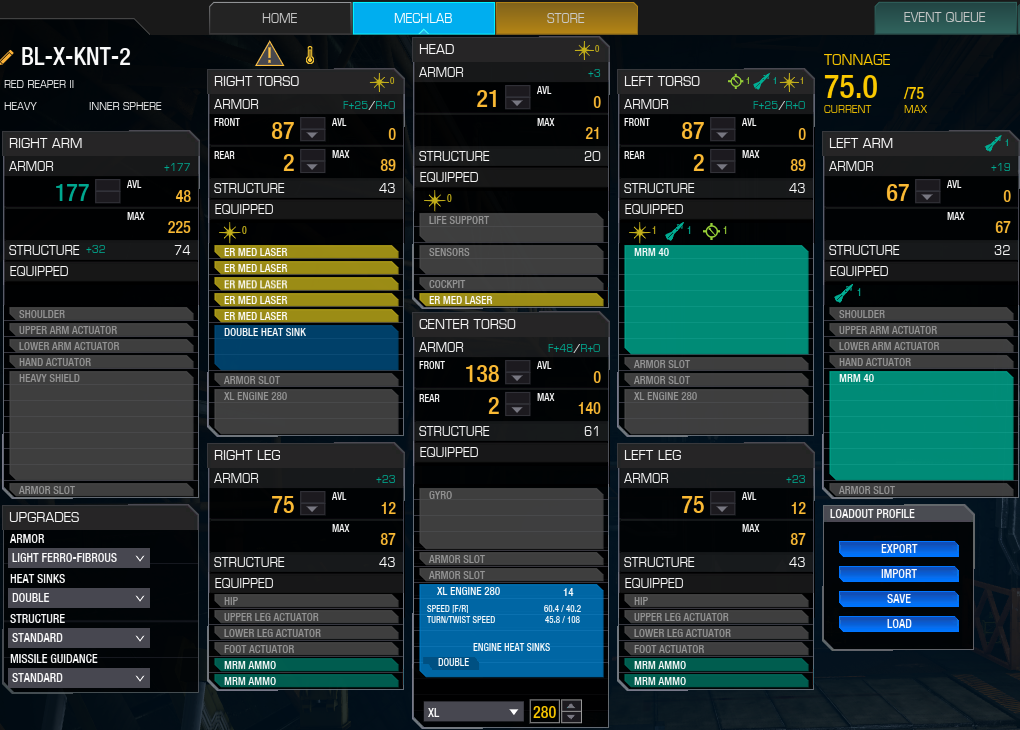
Task: Open Light Ferro-Fibrous armor upgrade dropdown
Action: 79,558
